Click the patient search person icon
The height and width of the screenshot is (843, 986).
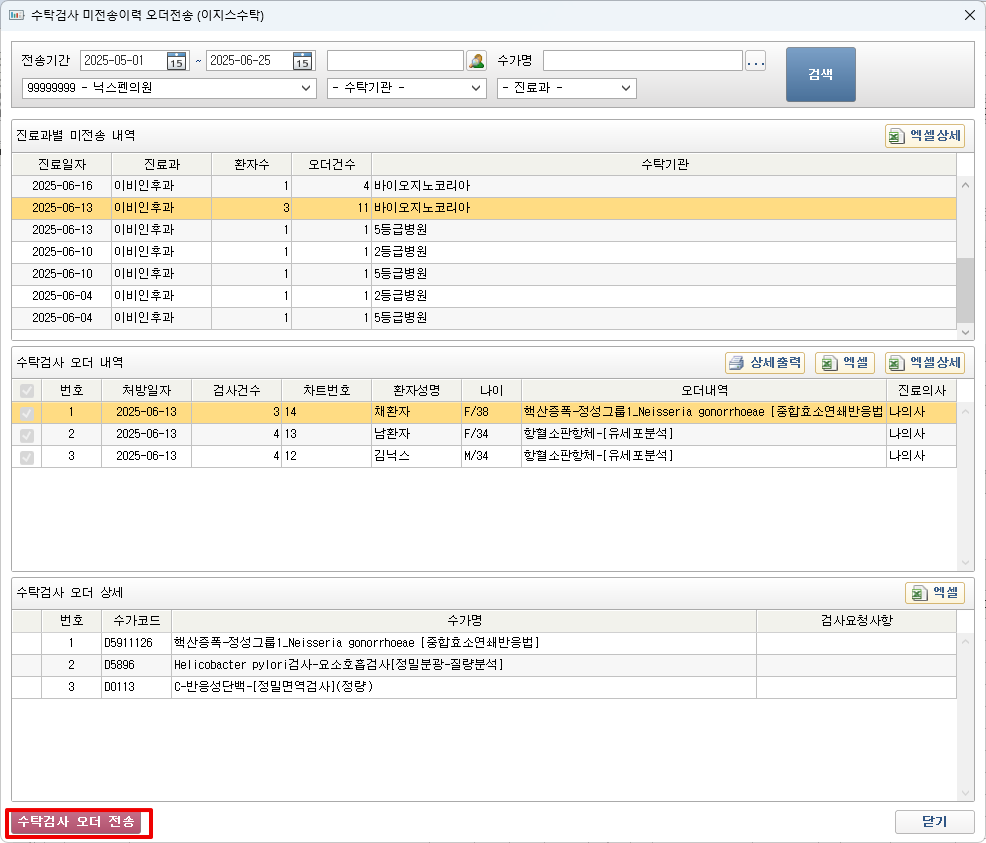(x=476, y=61)
